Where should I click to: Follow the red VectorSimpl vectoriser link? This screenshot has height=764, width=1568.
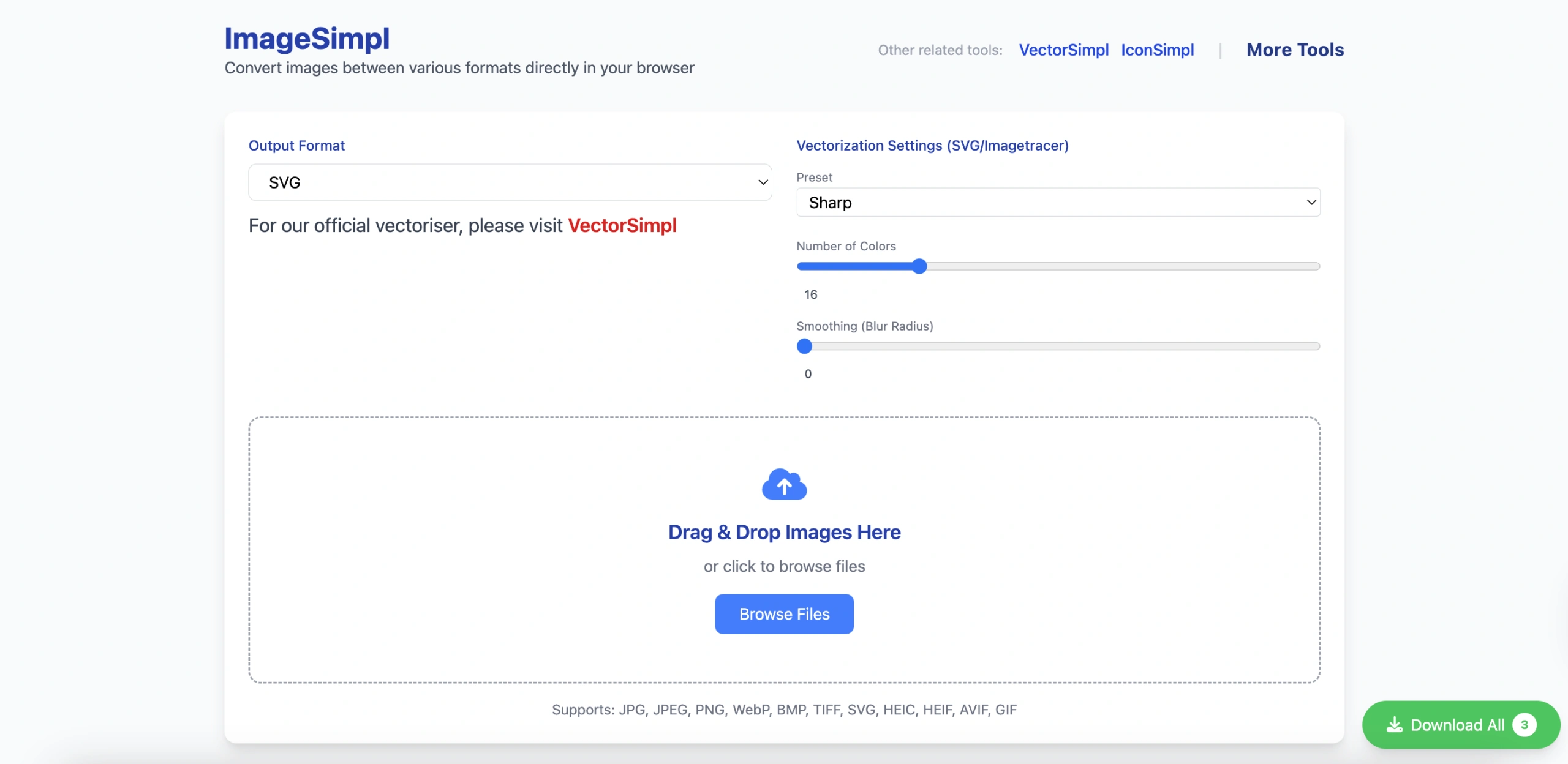point(622,226)
